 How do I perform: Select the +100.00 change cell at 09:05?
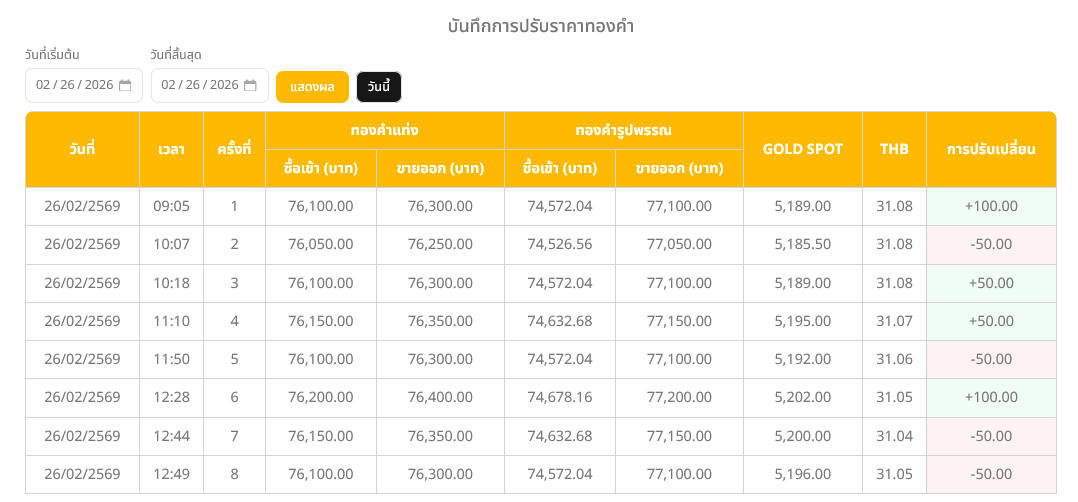[990, 206]
